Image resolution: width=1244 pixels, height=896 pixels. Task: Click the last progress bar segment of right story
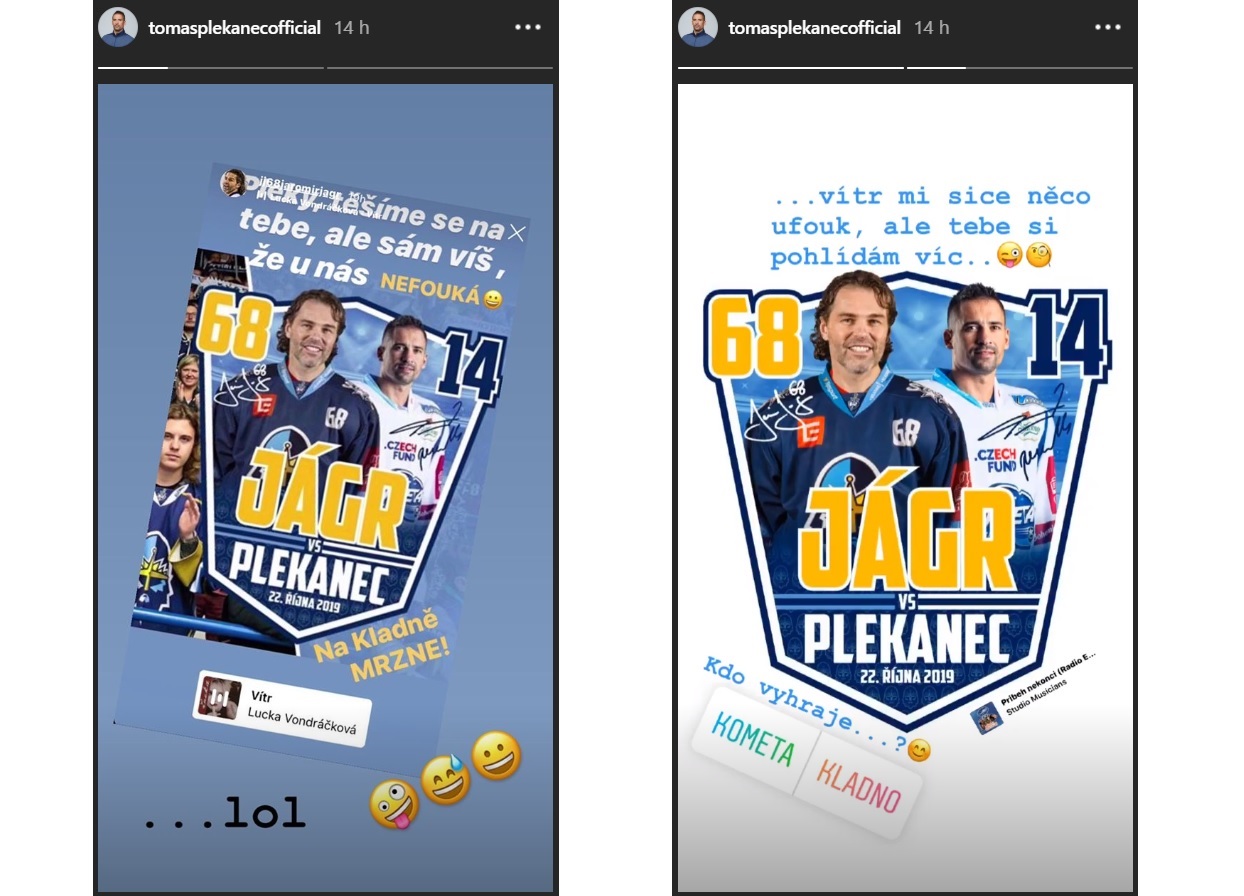1049,68
